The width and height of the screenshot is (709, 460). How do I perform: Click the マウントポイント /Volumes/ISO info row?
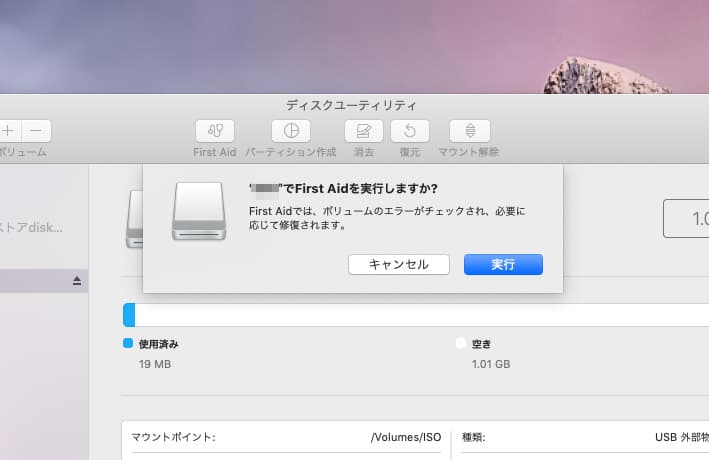point(287,437)
